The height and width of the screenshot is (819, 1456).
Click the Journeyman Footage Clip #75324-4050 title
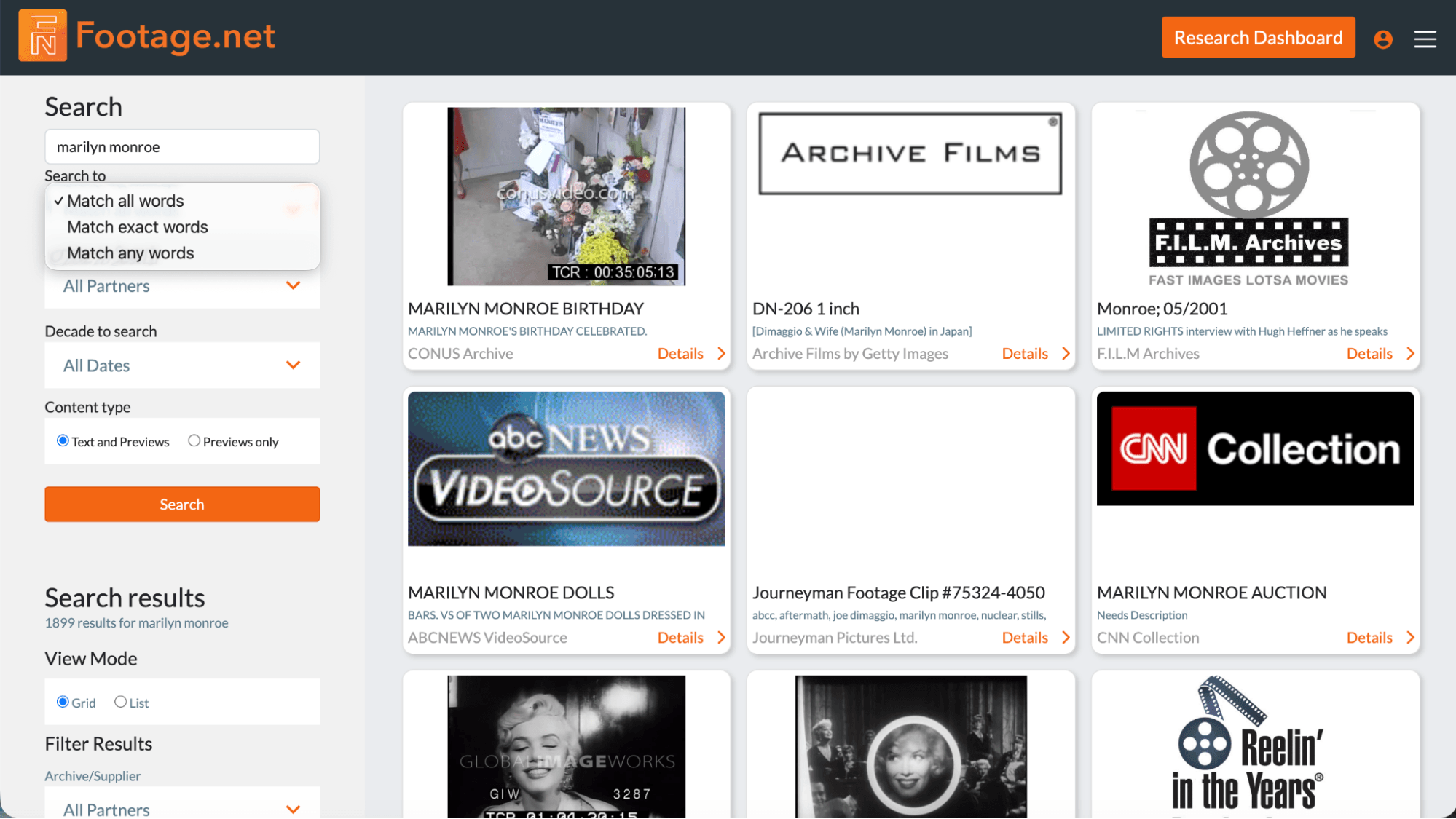pos(899,593)
